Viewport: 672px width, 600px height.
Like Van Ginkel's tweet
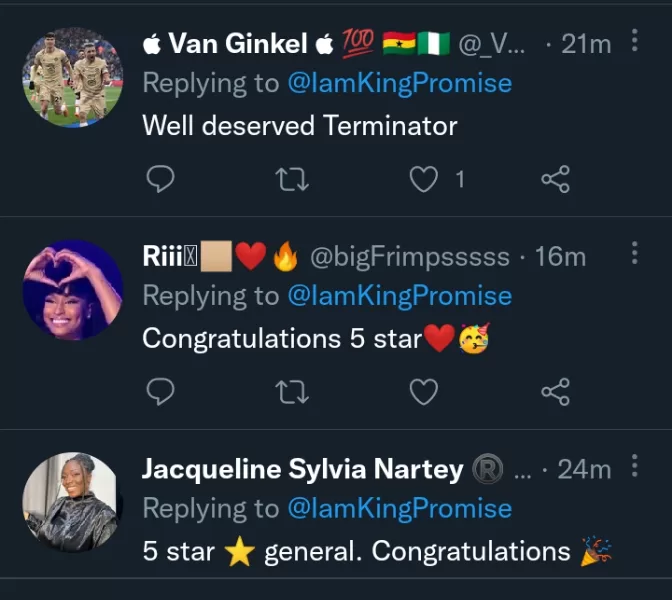click(x=425, y=179)
